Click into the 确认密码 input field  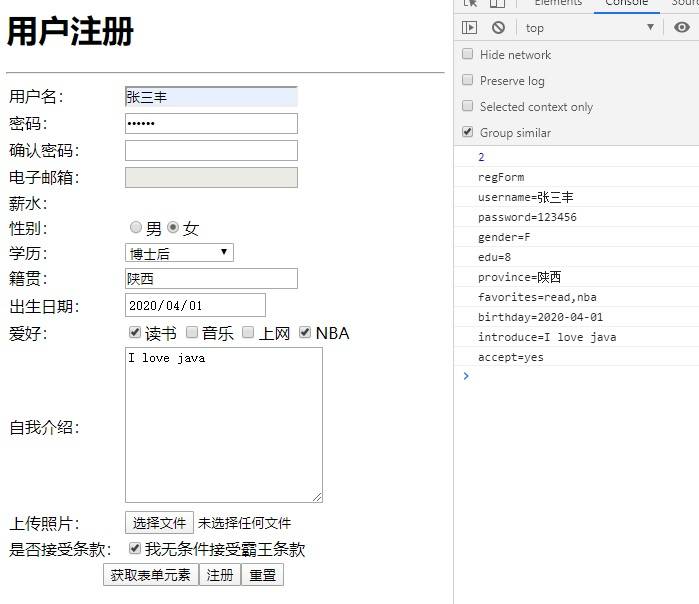coord(211,151)
